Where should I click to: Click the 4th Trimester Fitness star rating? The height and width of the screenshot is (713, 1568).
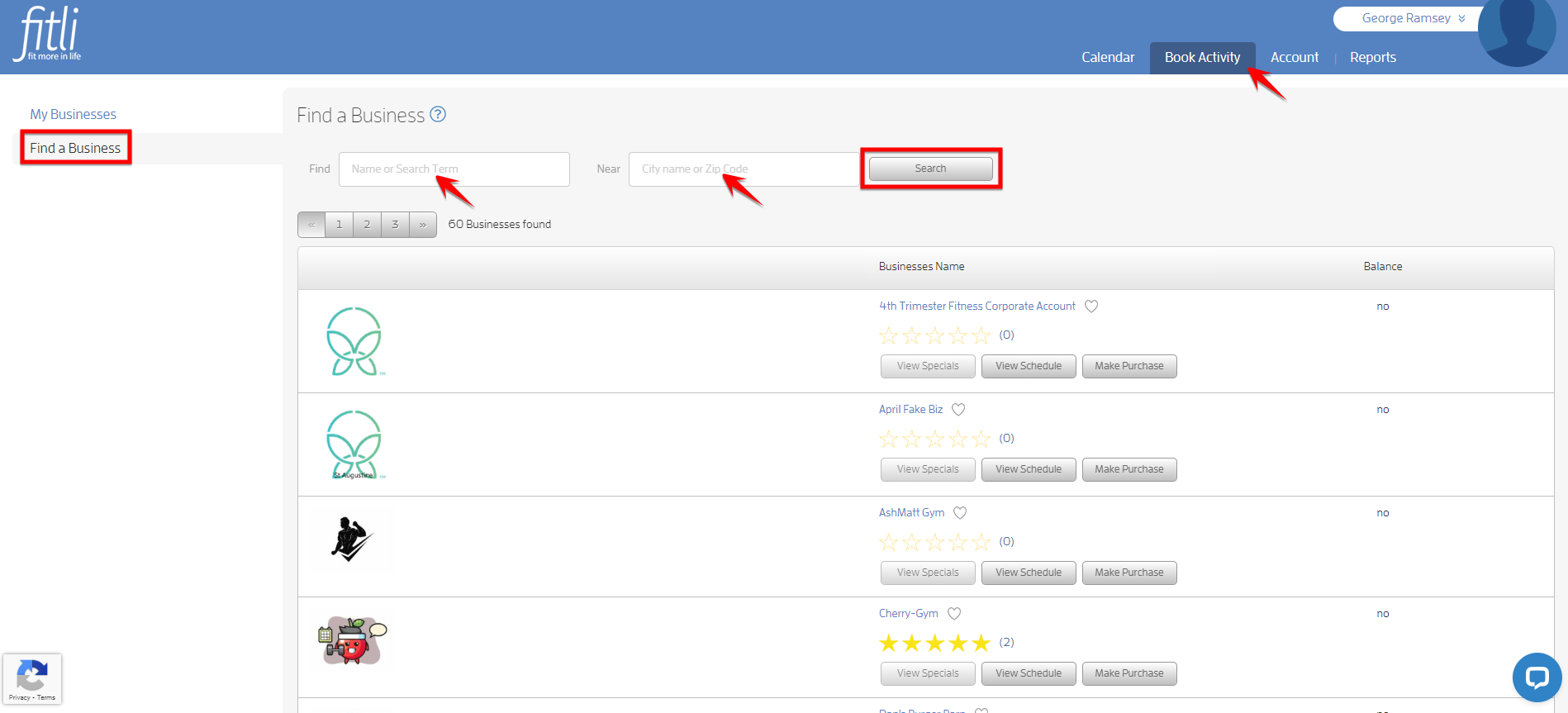coord(934,335)
